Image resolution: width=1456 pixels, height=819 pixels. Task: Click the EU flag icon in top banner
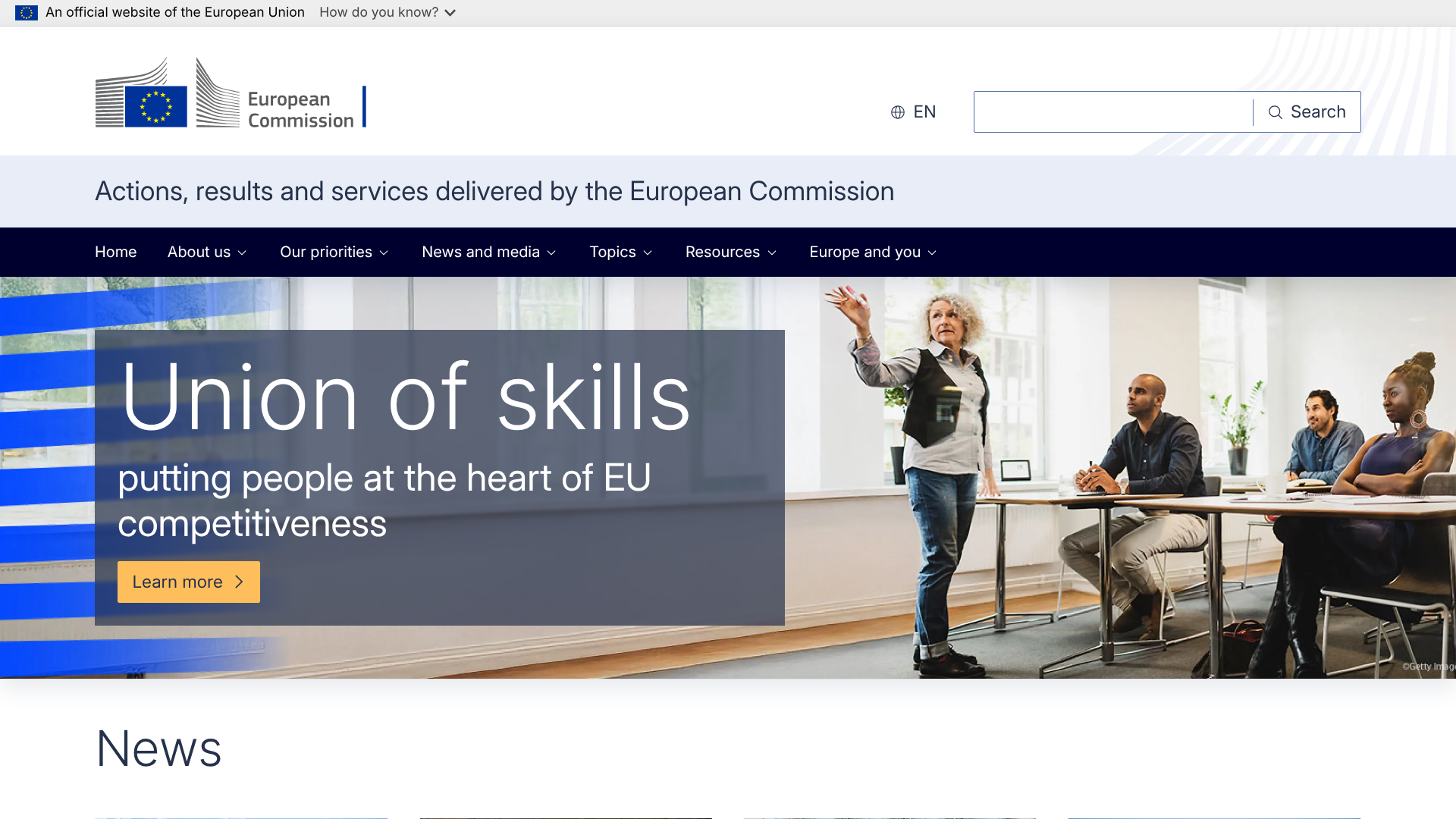click(x=27, y=13)
